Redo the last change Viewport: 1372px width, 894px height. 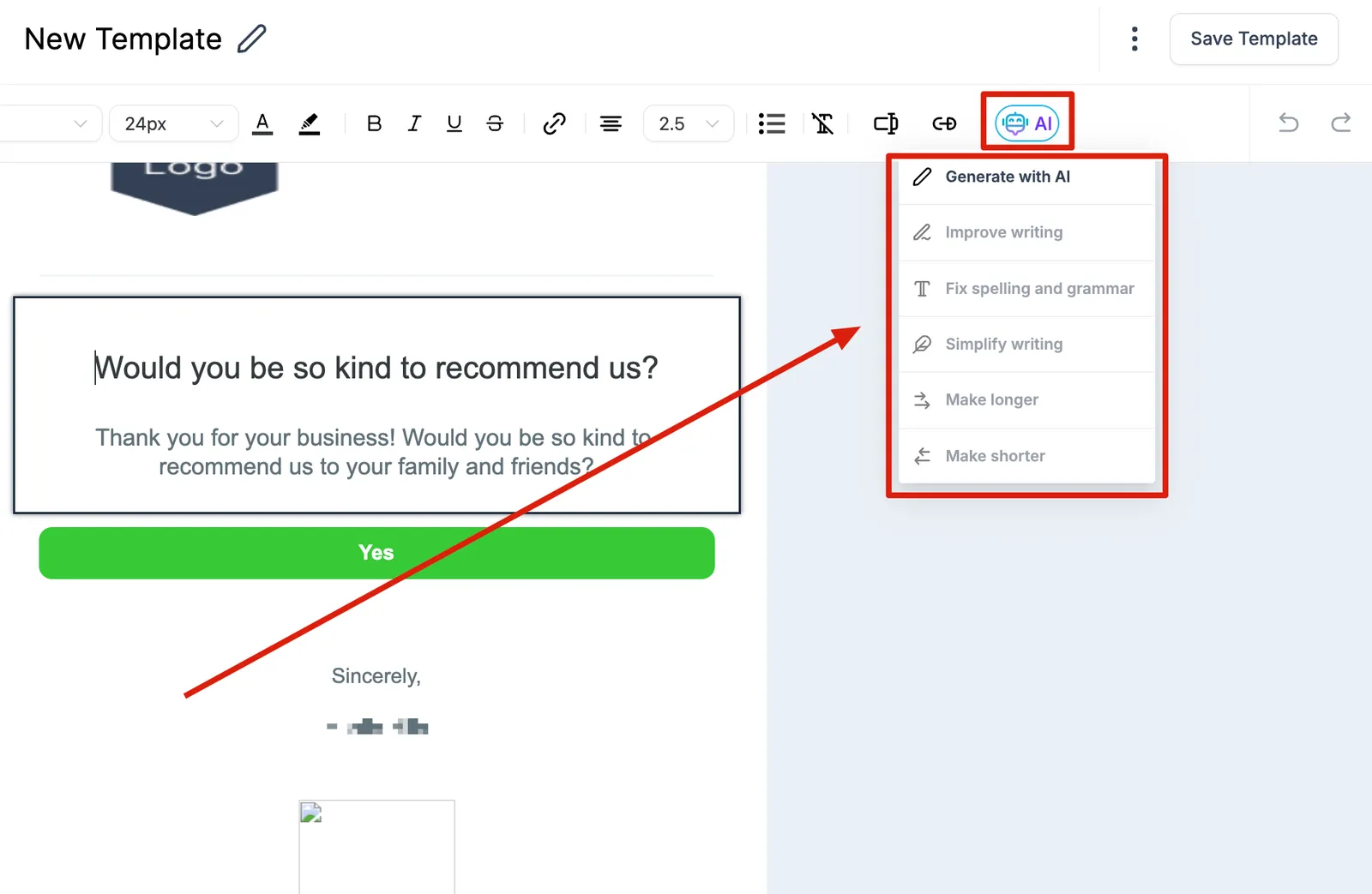pos(1341,123)
